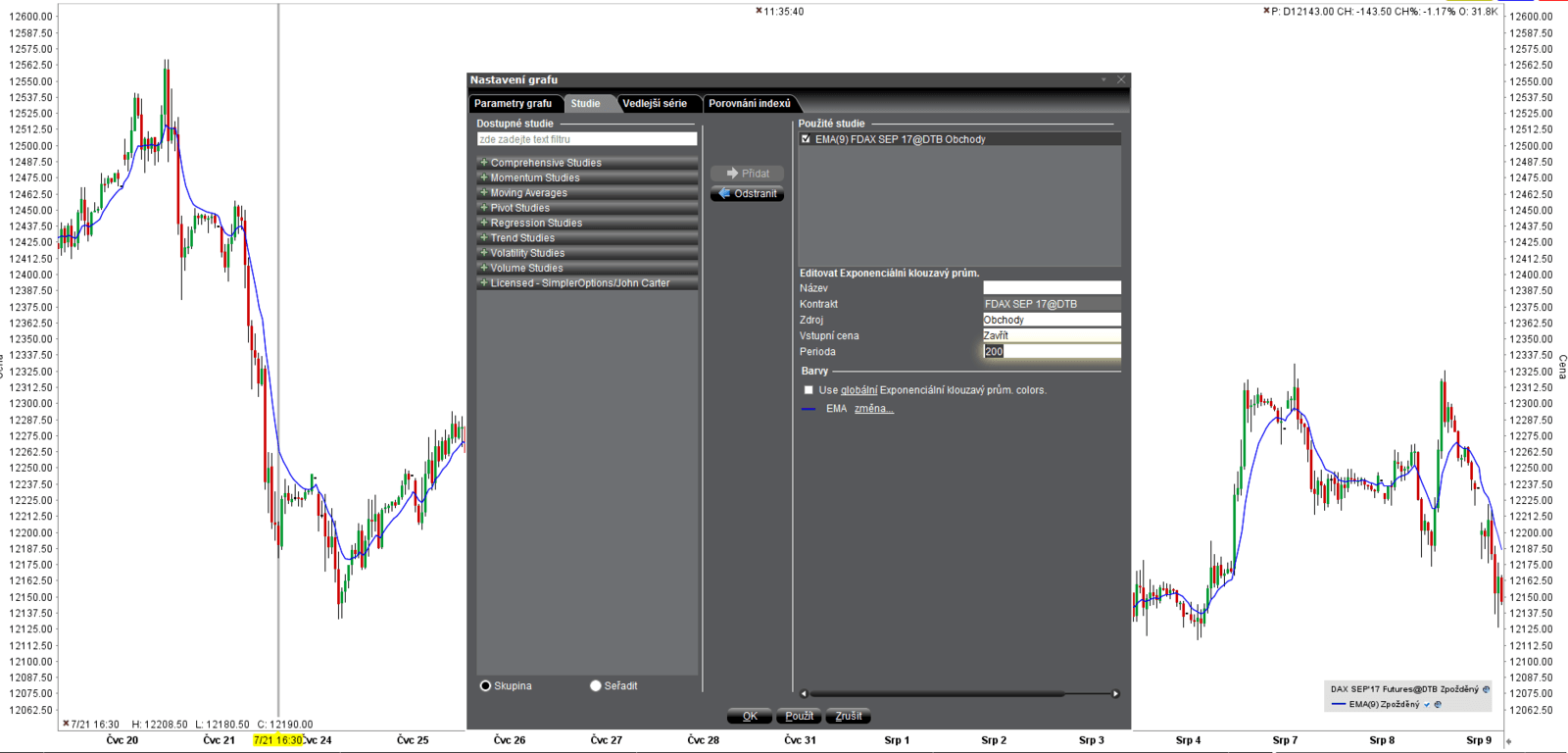Click the Přidat button
1568x753 pixels.
[x=747, y=173]
